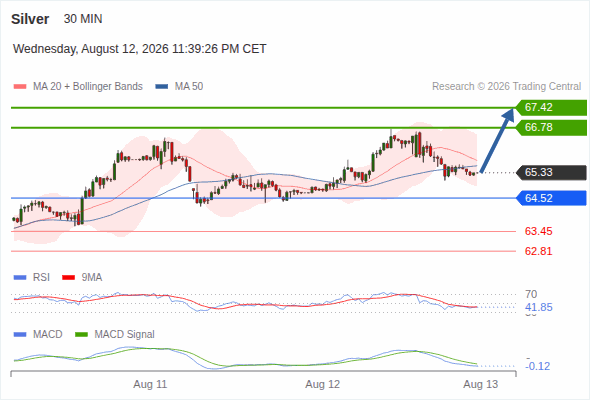Image resolution: width=590 pixels, height=400 pixels.
Task: Click the 65.33 current price tag
Action: pos(551,172)
